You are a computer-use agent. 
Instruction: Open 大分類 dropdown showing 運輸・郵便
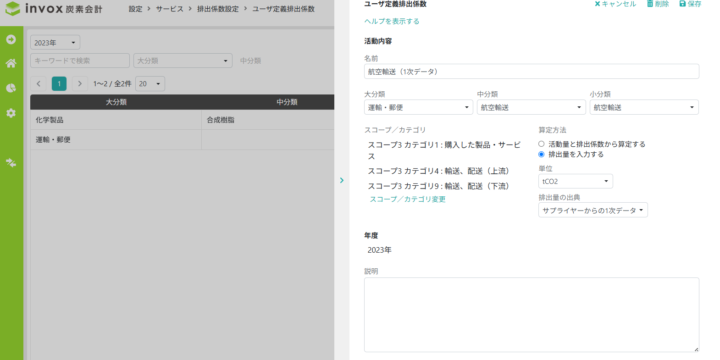point(418,107)
